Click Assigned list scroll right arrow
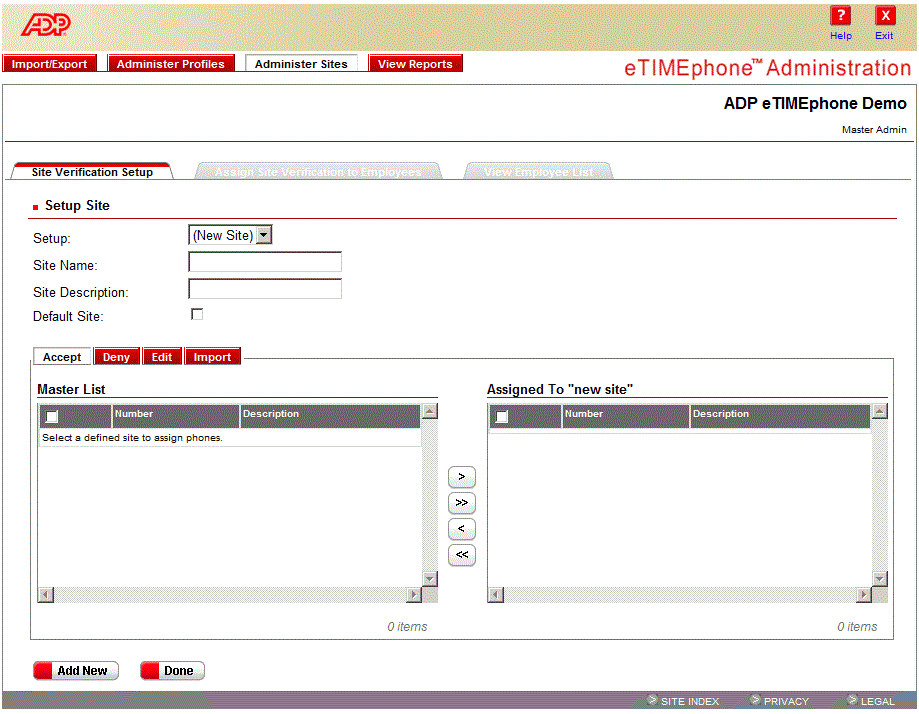This screenshot has width=919, height=714. point(864,594)
